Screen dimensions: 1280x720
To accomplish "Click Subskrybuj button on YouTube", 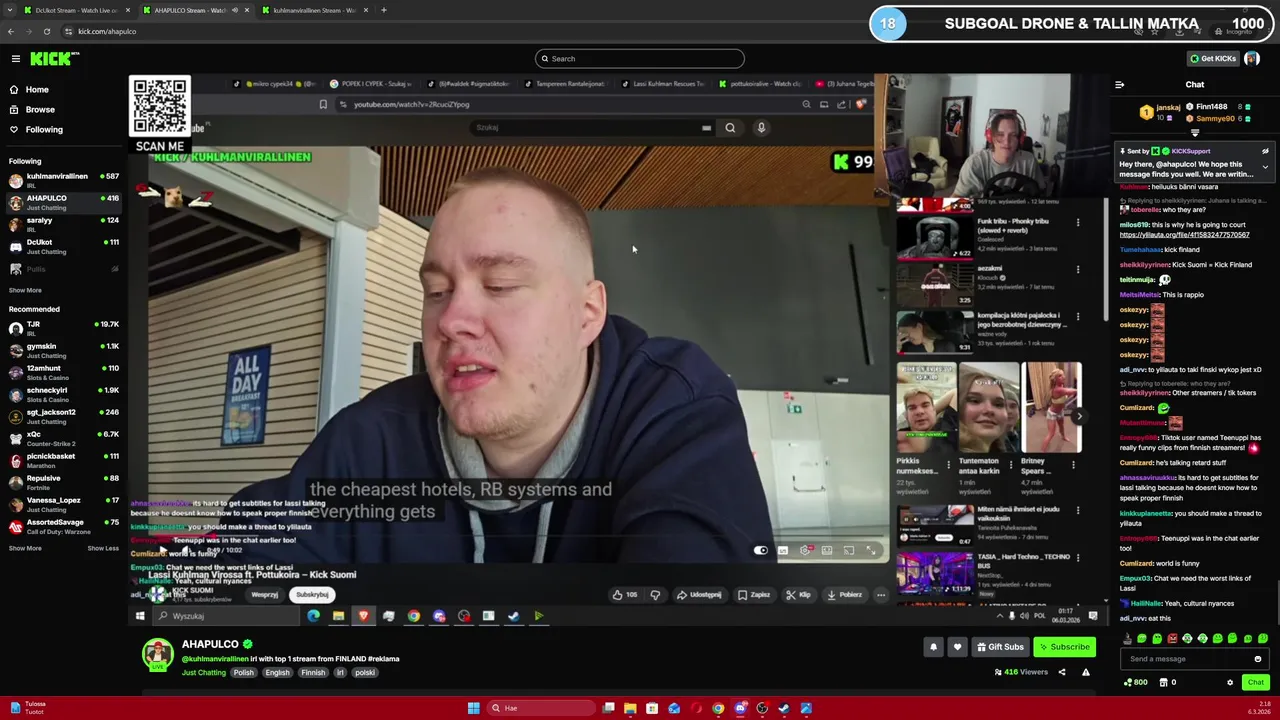I will click(312, 595).
